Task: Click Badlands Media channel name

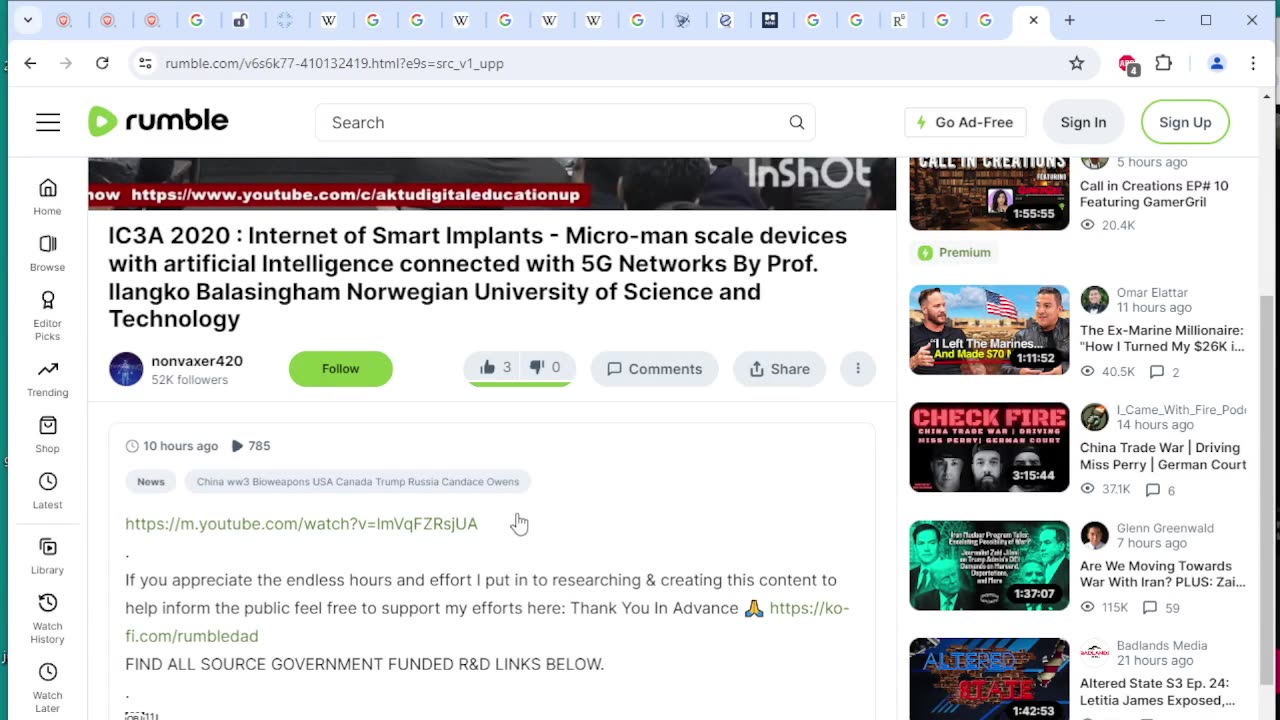Action: (1162, 646)
